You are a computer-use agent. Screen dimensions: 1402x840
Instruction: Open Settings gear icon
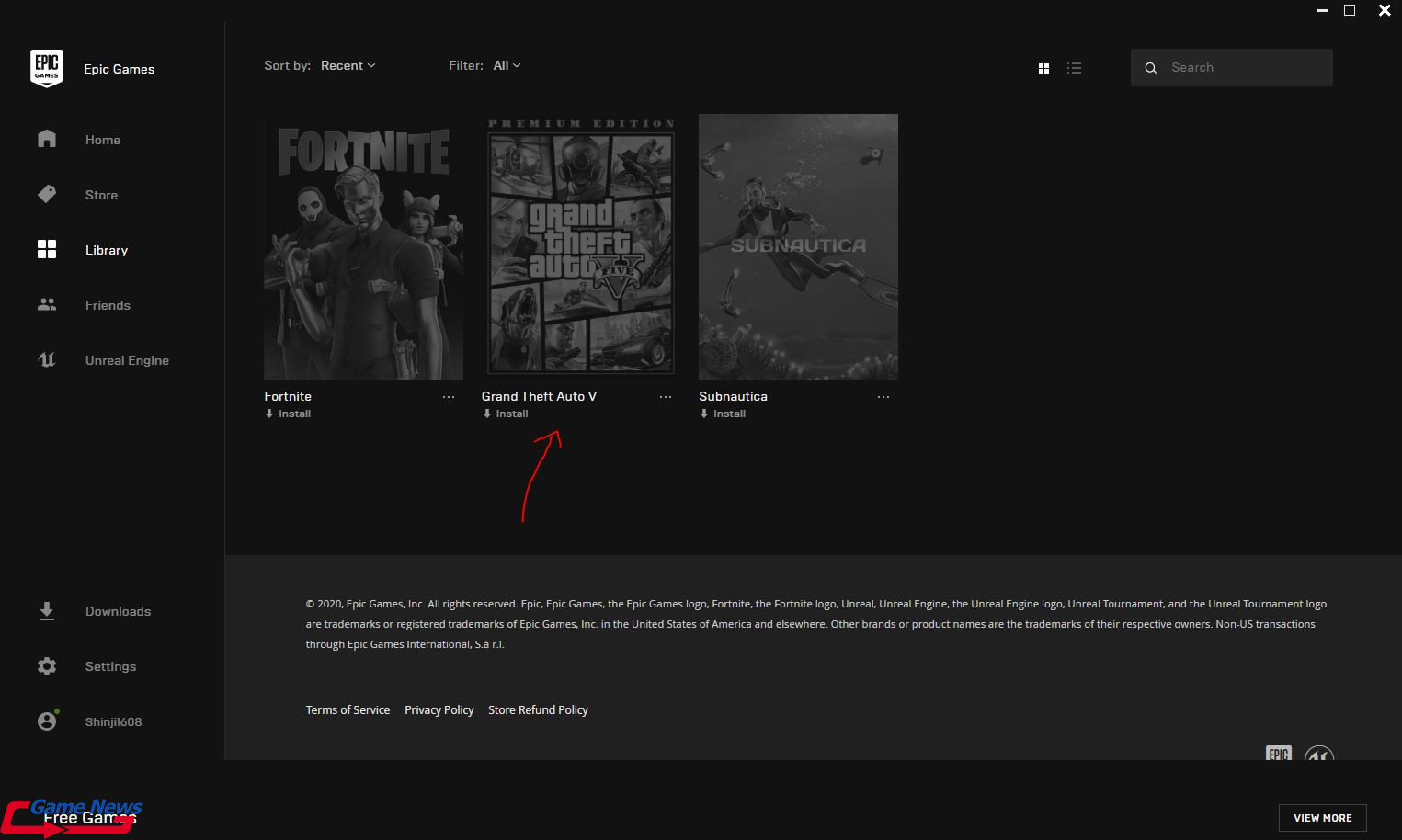pos(47,666)
